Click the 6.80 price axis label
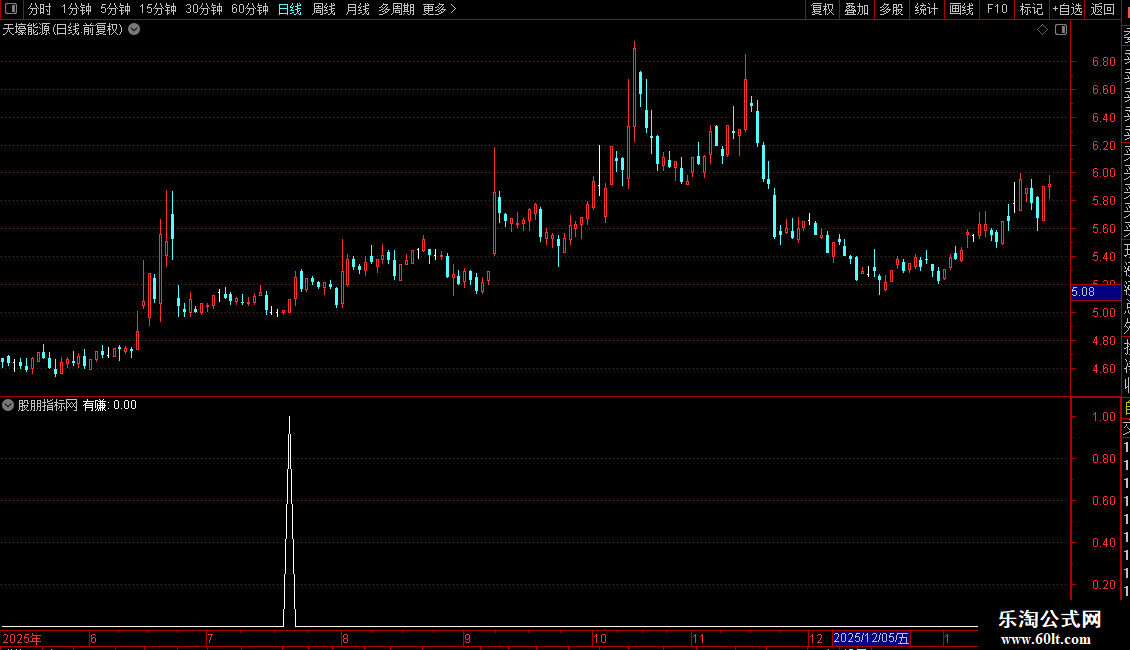The height and width of the screenshot is (650, 1130). click(1103, 62)
